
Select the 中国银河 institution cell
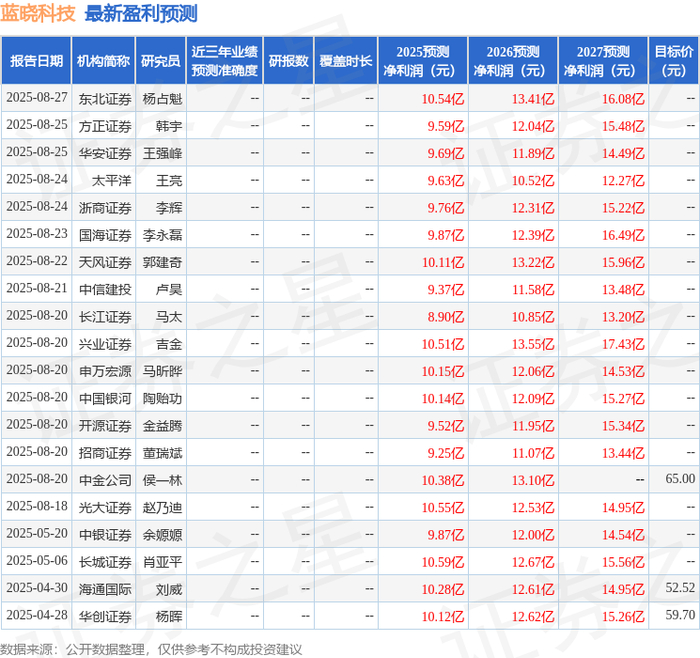[x=105, y=399]
